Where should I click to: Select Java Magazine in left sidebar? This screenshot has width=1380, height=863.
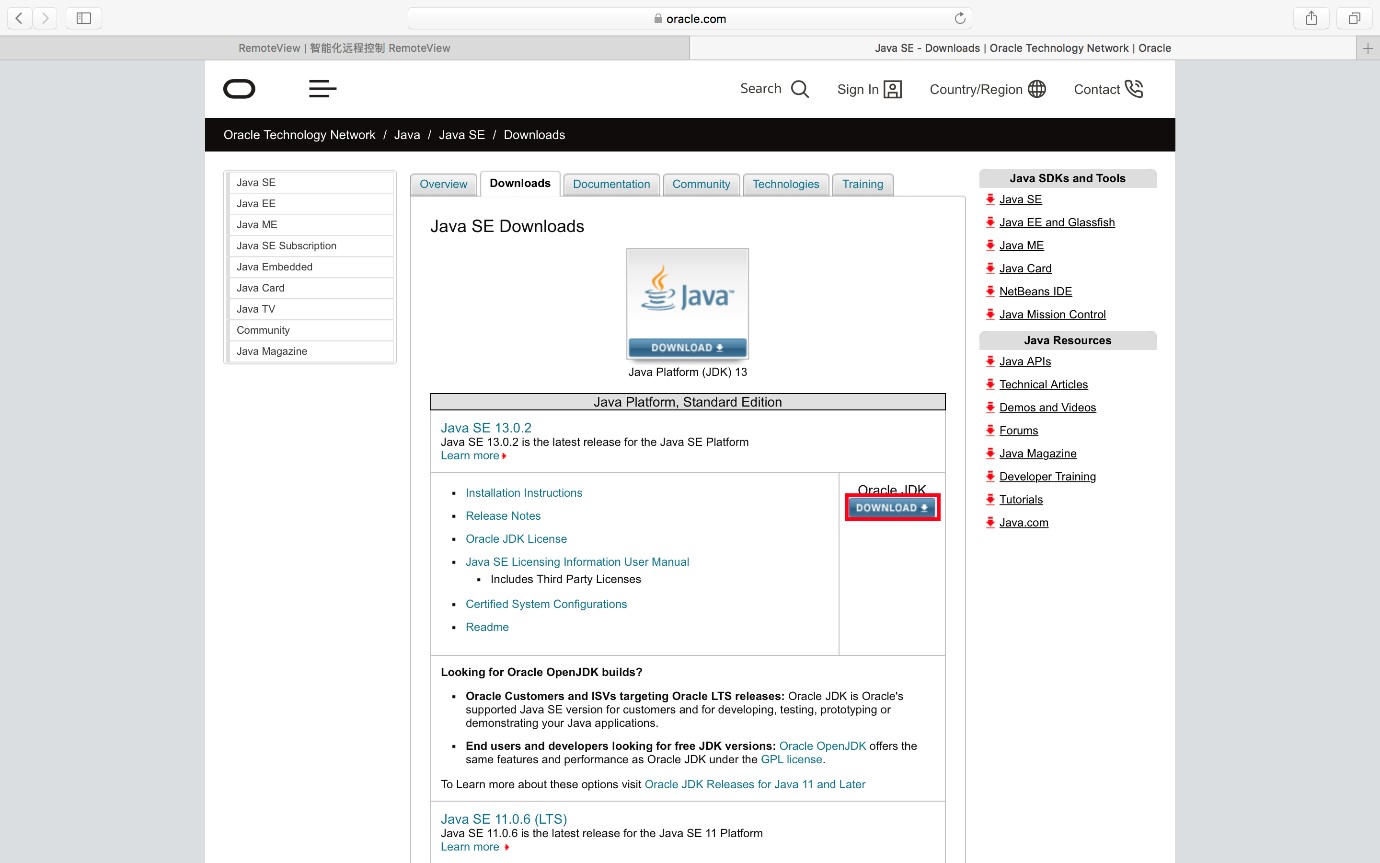point(311,351)
